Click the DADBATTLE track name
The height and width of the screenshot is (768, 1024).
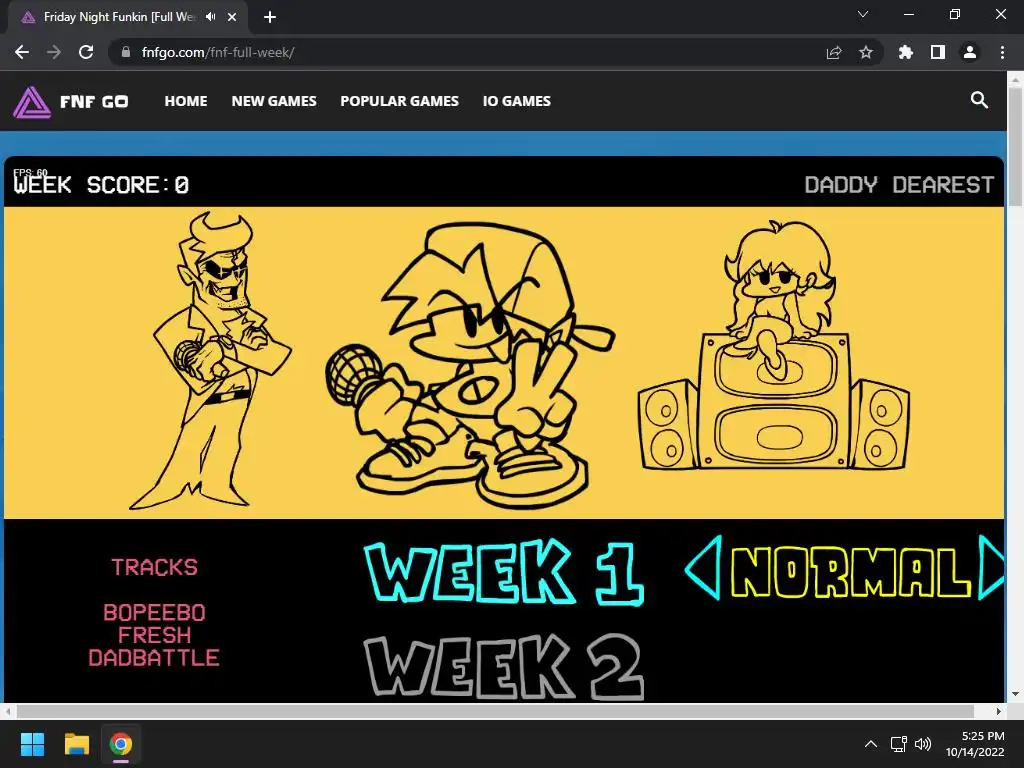pos(154,658)
